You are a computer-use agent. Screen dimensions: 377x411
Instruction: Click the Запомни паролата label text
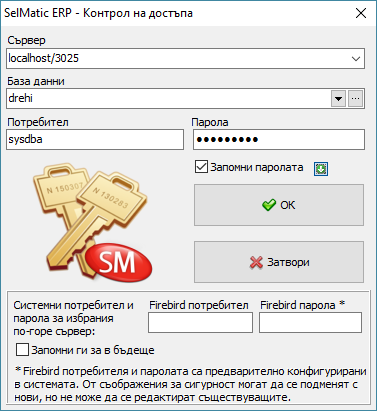click(257, 167)
